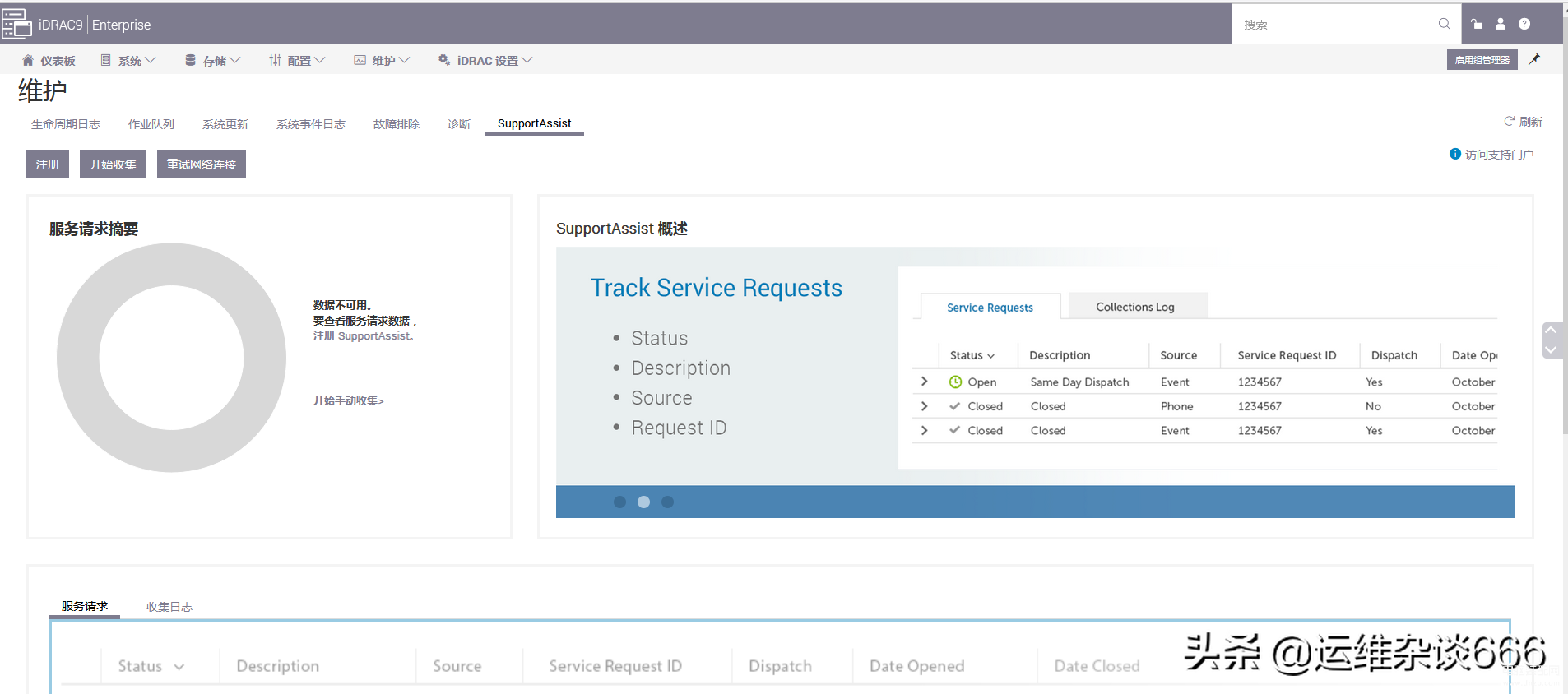The image size is (1568, 694).
Task: Expand the 维护 dropdown menu
Action: click(x=404, y=60)
